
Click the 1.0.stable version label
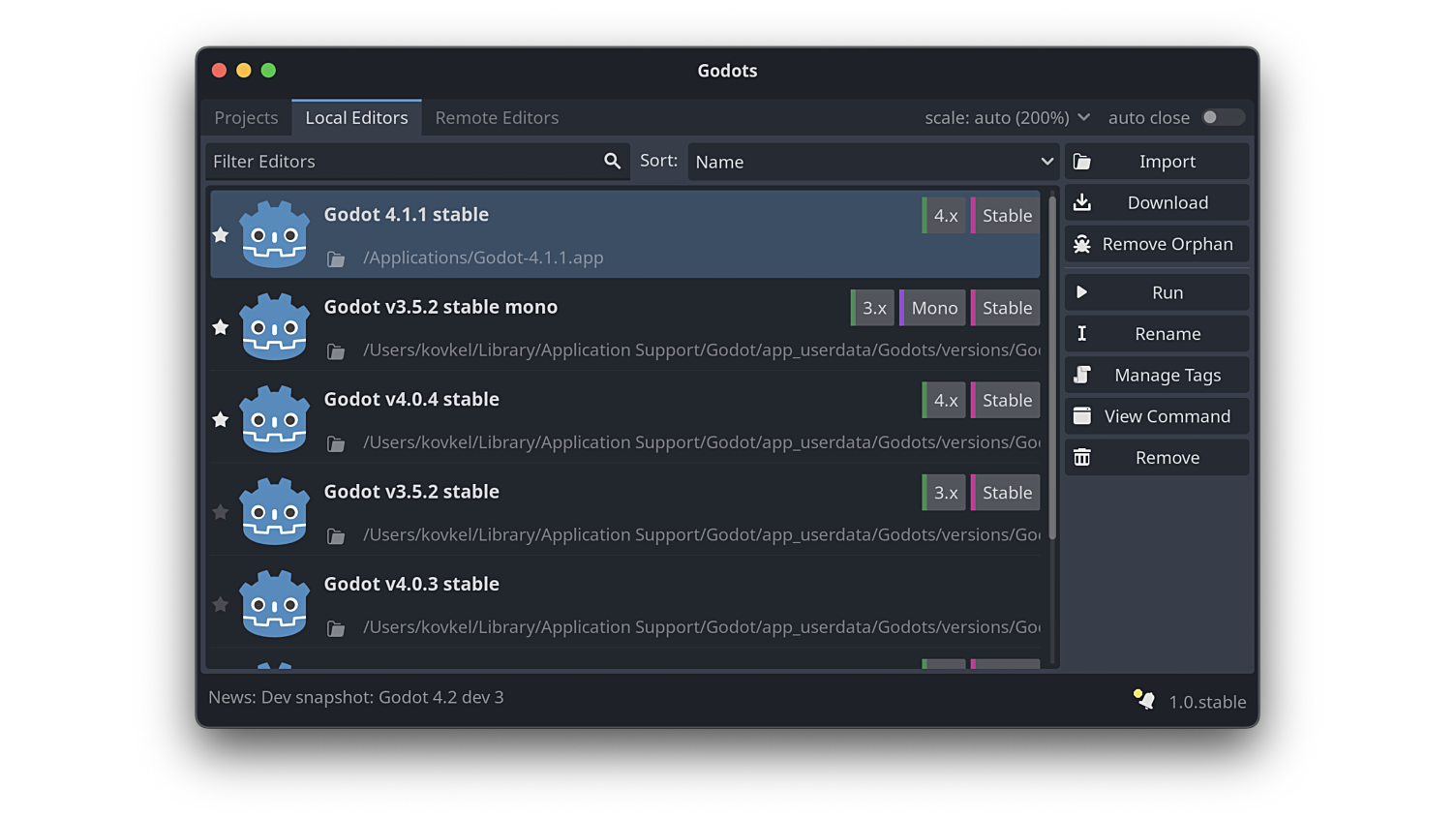point(1207,702)
